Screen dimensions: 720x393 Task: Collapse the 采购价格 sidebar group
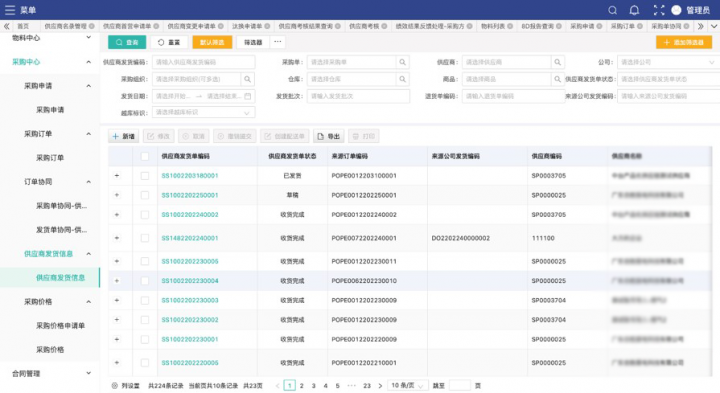coord(88,302)
